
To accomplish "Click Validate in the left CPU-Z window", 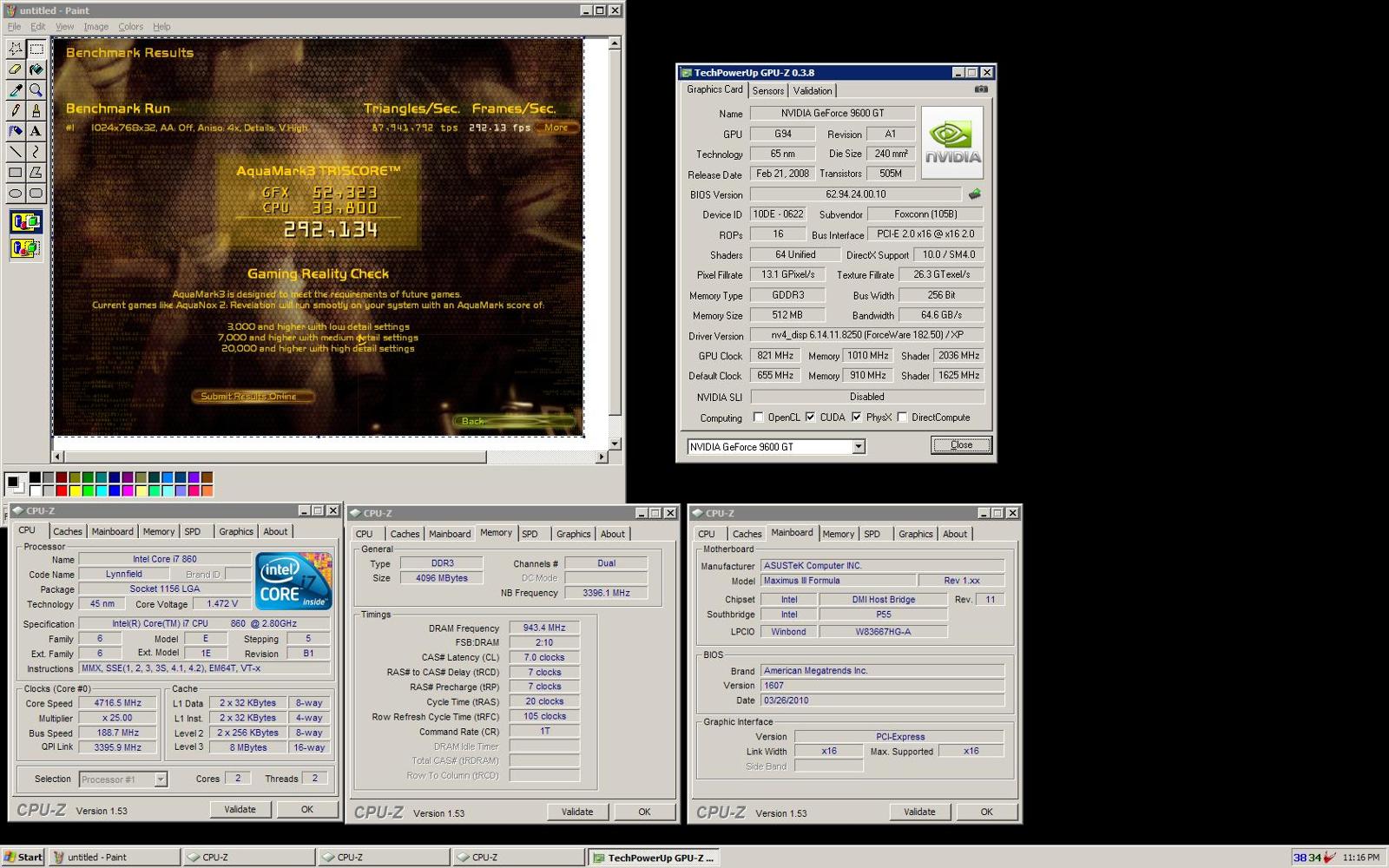I will (240, 809).
